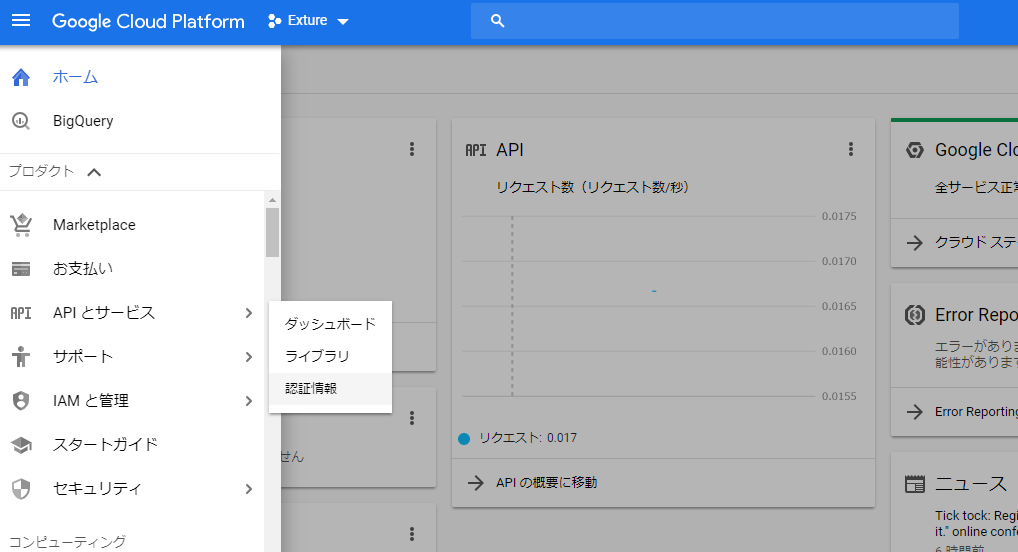Click the Error Reporting card icon
The width and height of the screenshot is (1018, 552).
[x=915, y=315]
